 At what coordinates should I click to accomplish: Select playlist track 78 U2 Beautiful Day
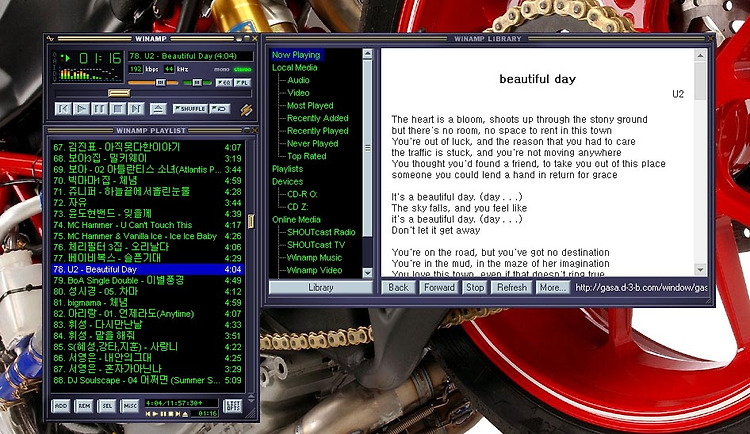[x=147, y=269]
